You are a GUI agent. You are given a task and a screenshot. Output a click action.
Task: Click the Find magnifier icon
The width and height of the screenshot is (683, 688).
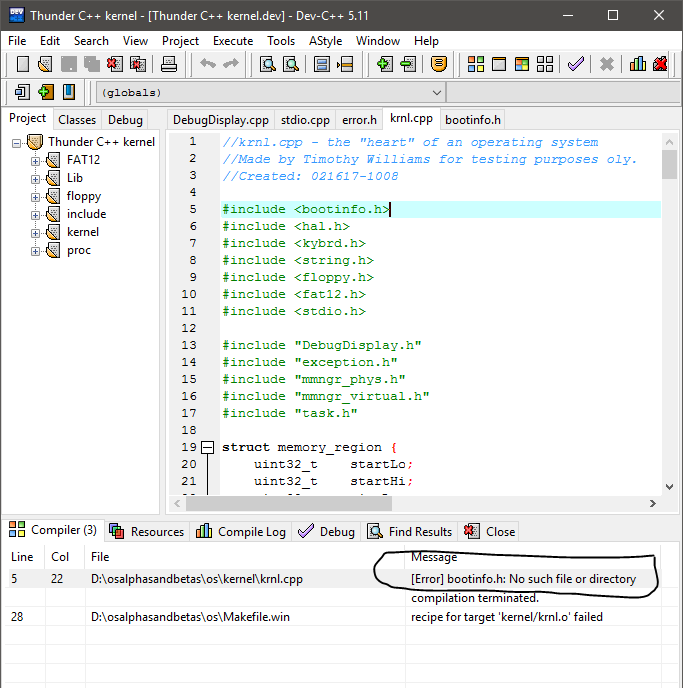click(268, 64)
